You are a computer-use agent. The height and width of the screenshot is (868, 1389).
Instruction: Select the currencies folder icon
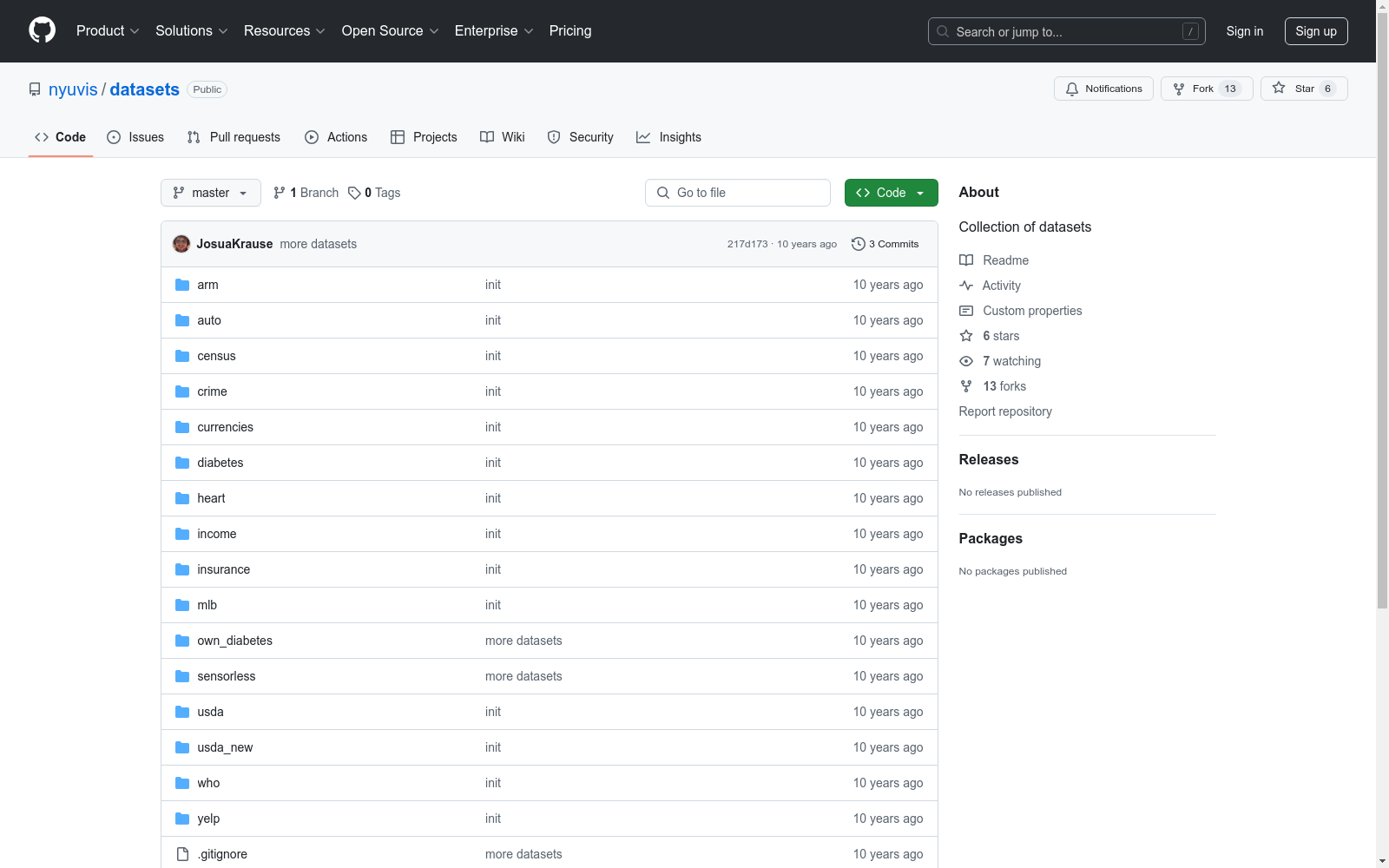point(182,427)
